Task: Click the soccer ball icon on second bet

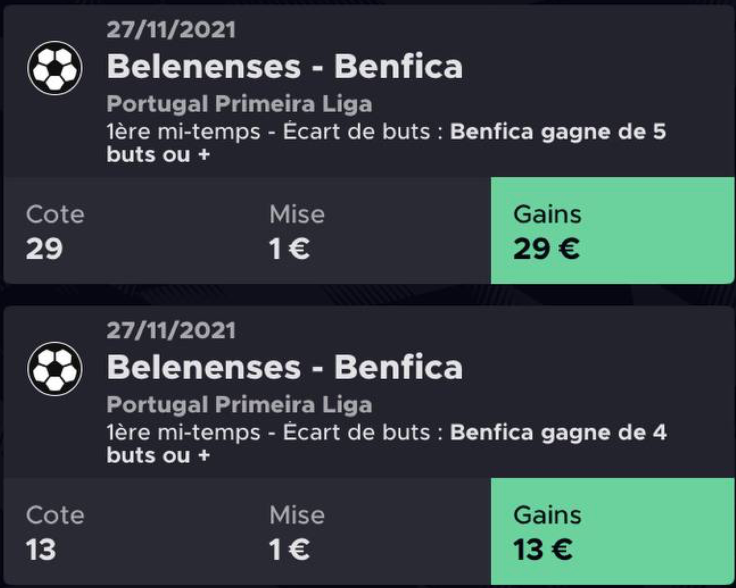Action: coord(54,369)
